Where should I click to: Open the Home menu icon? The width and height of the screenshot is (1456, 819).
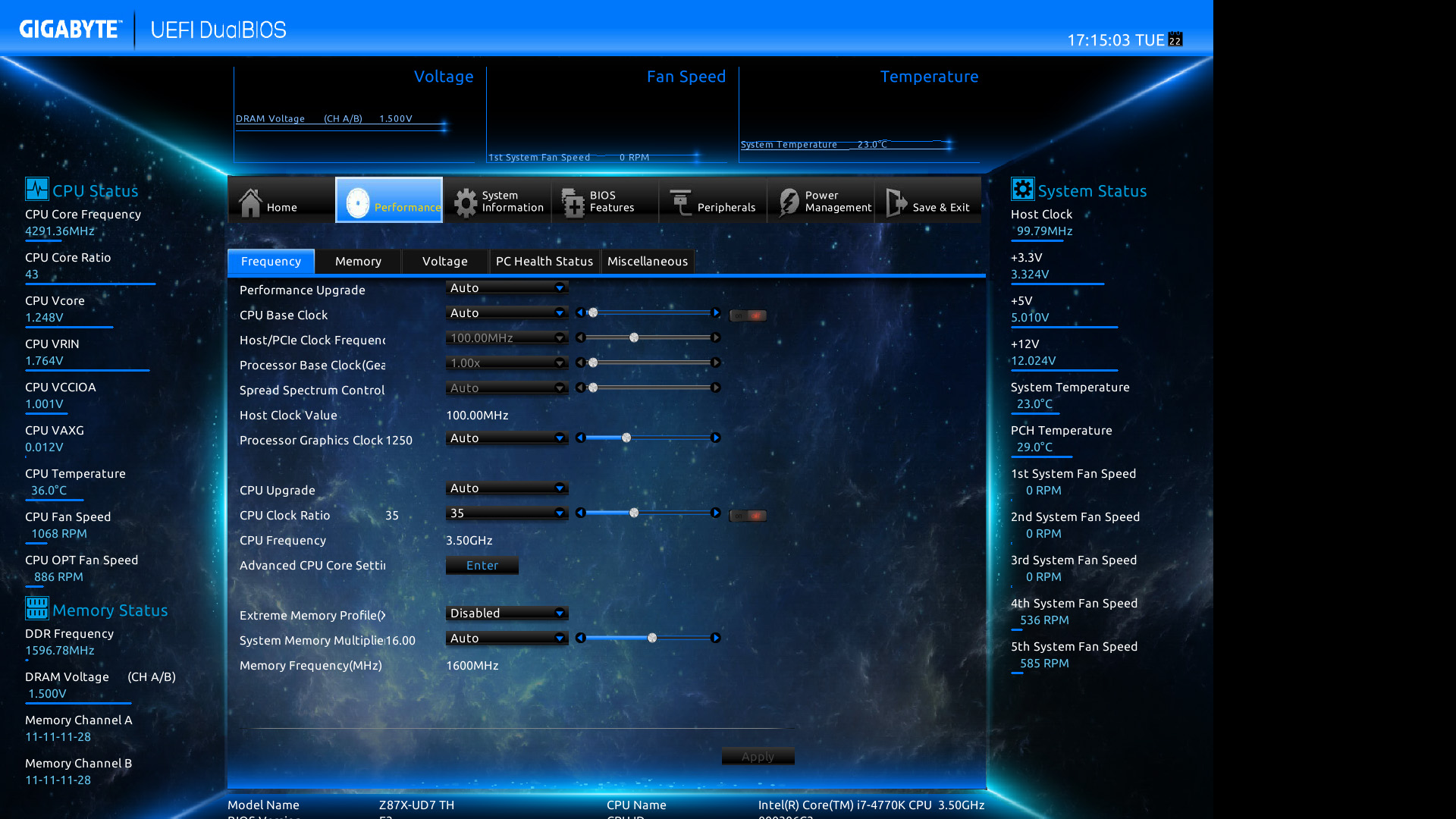pyautogui.click(x=250, y=202)
